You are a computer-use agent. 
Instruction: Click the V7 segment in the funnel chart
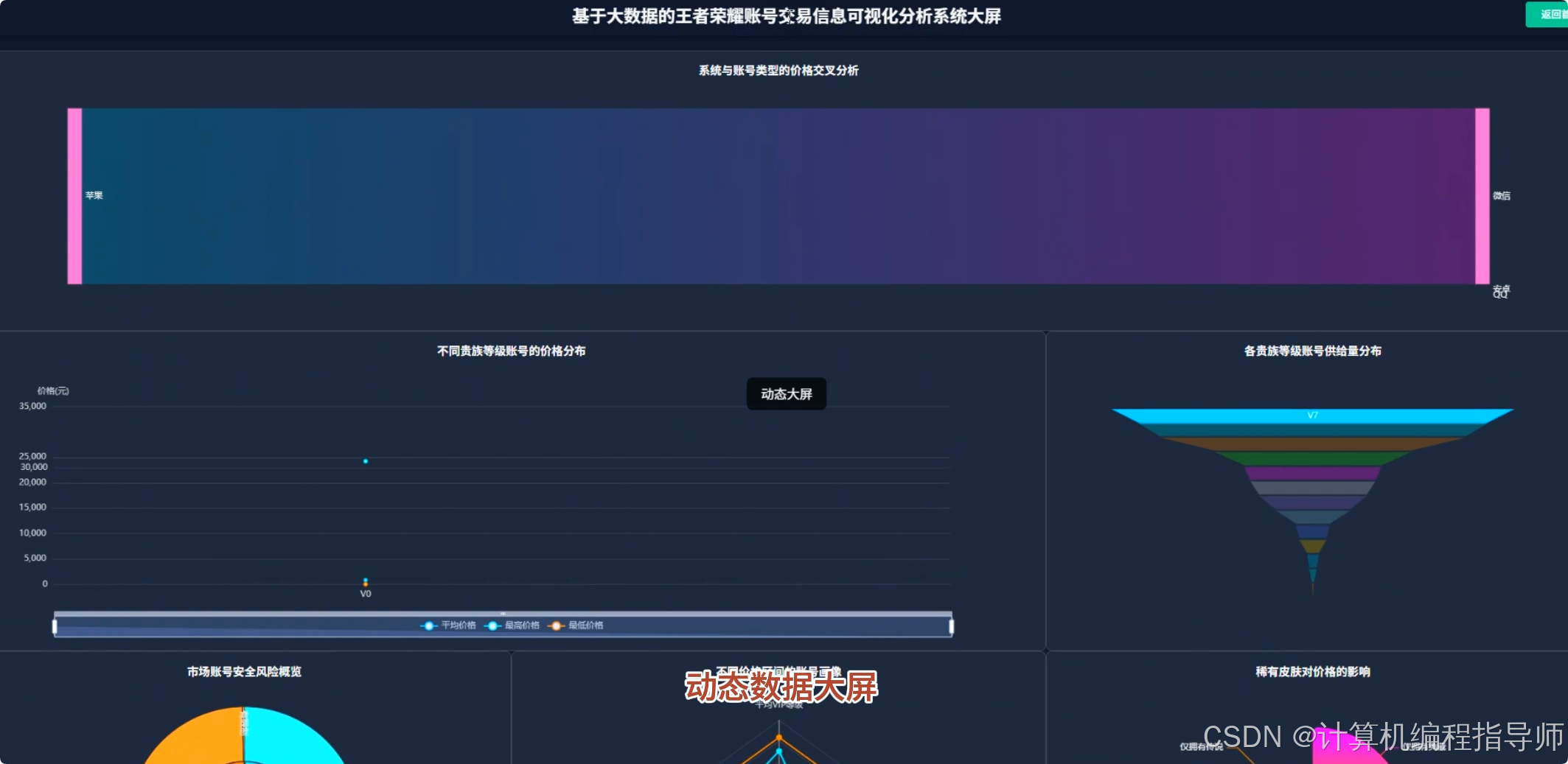click(x=1312, y=415)
